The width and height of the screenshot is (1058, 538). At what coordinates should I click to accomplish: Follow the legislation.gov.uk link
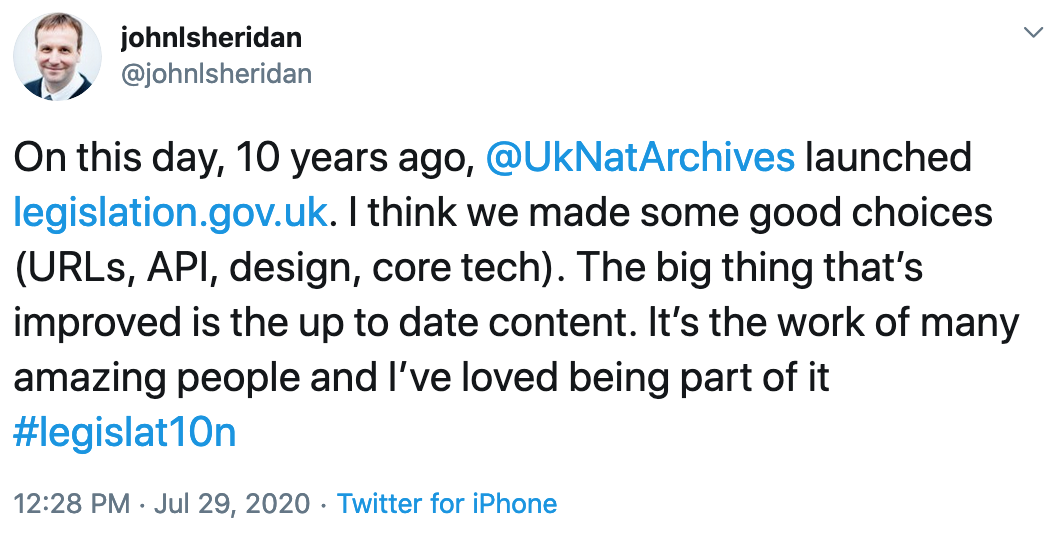tap(170, 213)
